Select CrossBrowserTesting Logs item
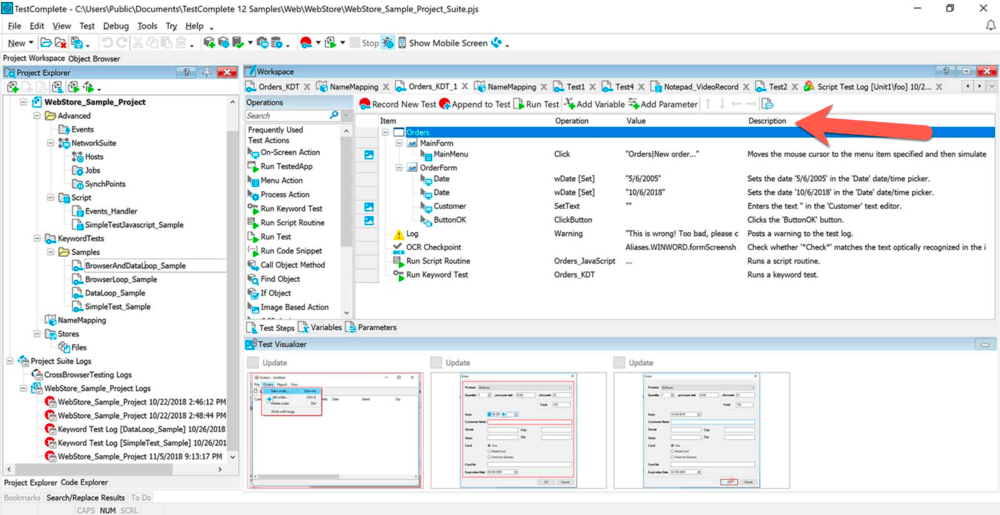The height and width of the screenshot is (515, 1000). (88, 375)
